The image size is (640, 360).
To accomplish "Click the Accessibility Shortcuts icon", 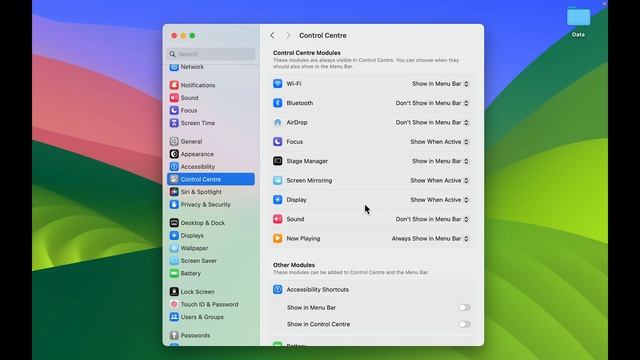I will 278,289.
